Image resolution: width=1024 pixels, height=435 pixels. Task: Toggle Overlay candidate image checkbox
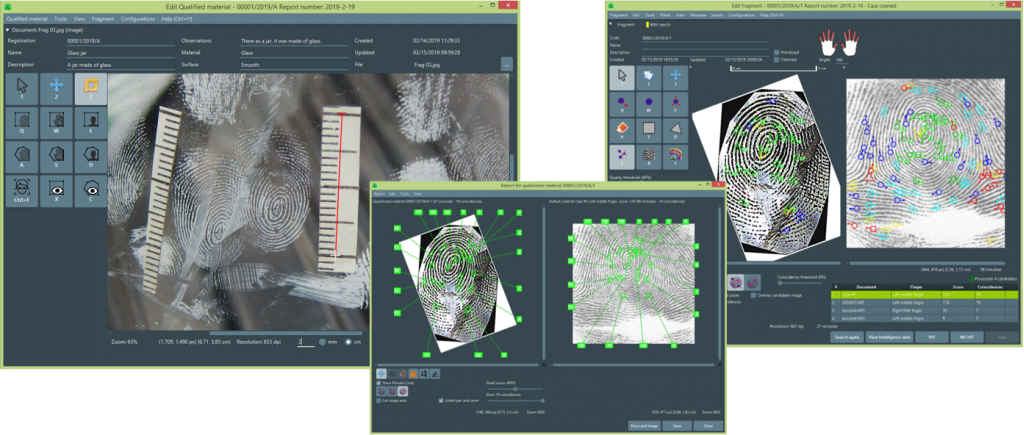pos(754,295)
